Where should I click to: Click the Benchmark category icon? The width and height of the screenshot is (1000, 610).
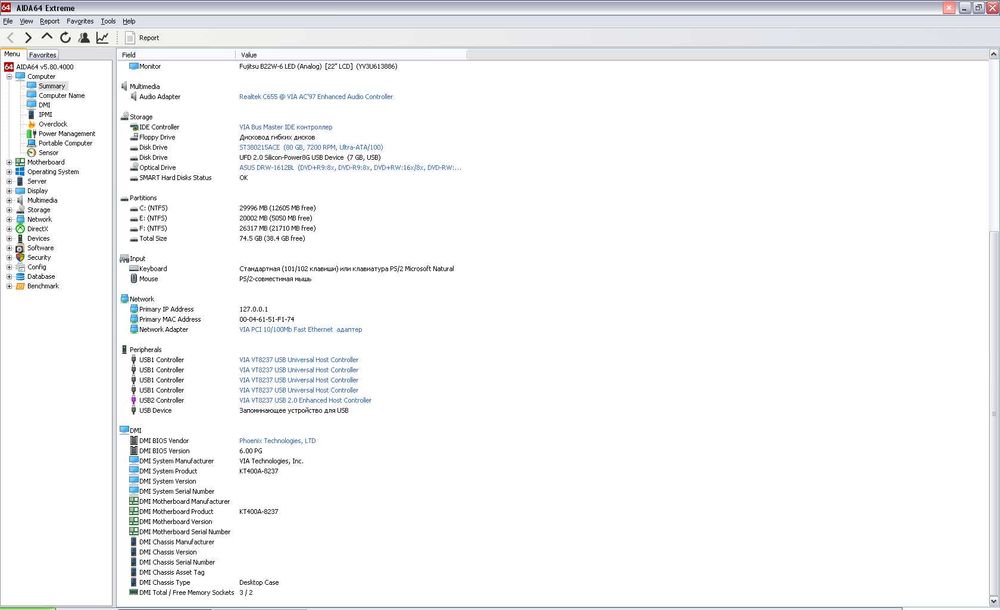tap(20, 286)
